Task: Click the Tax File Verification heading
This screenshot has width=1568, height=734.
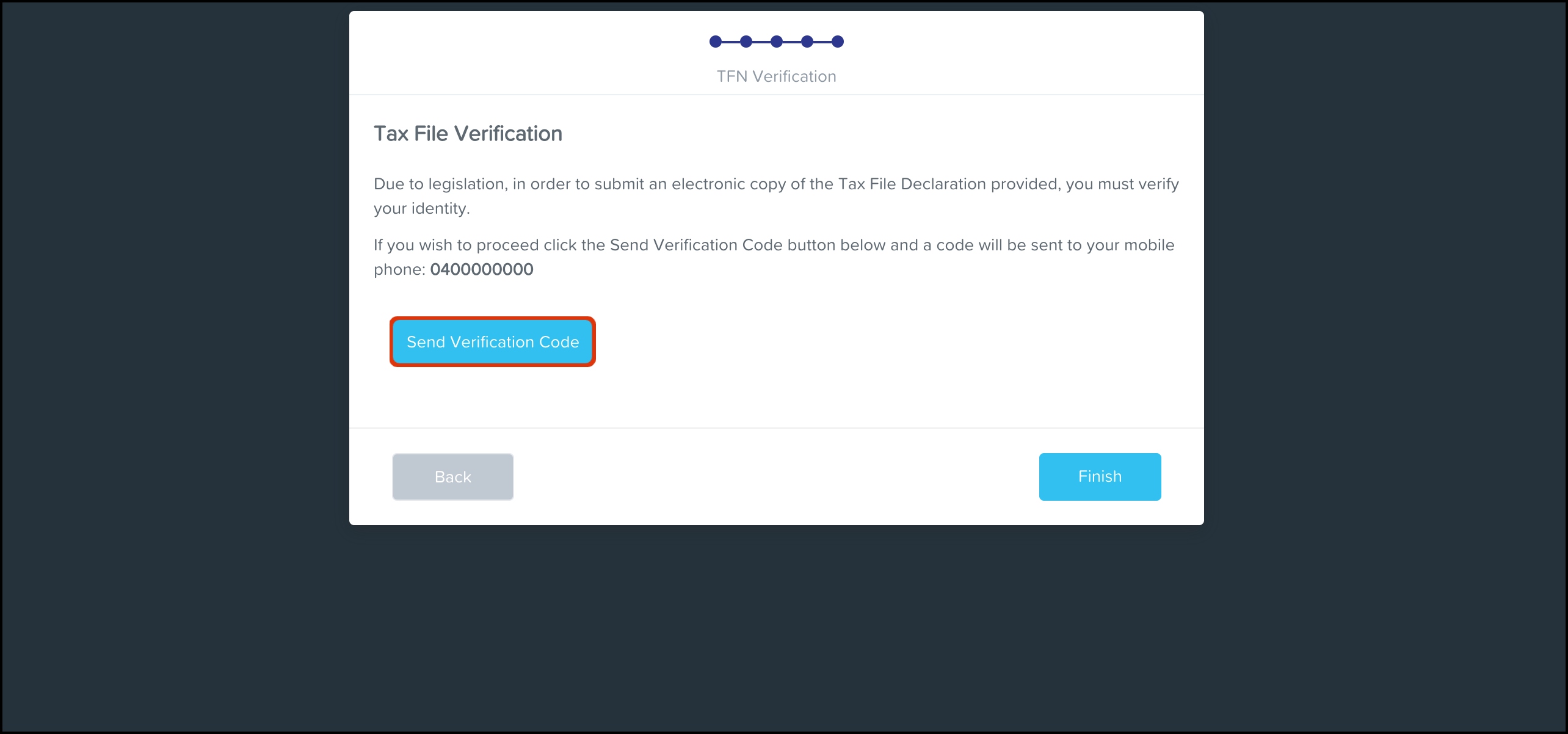Action: (x=468, y=134)
